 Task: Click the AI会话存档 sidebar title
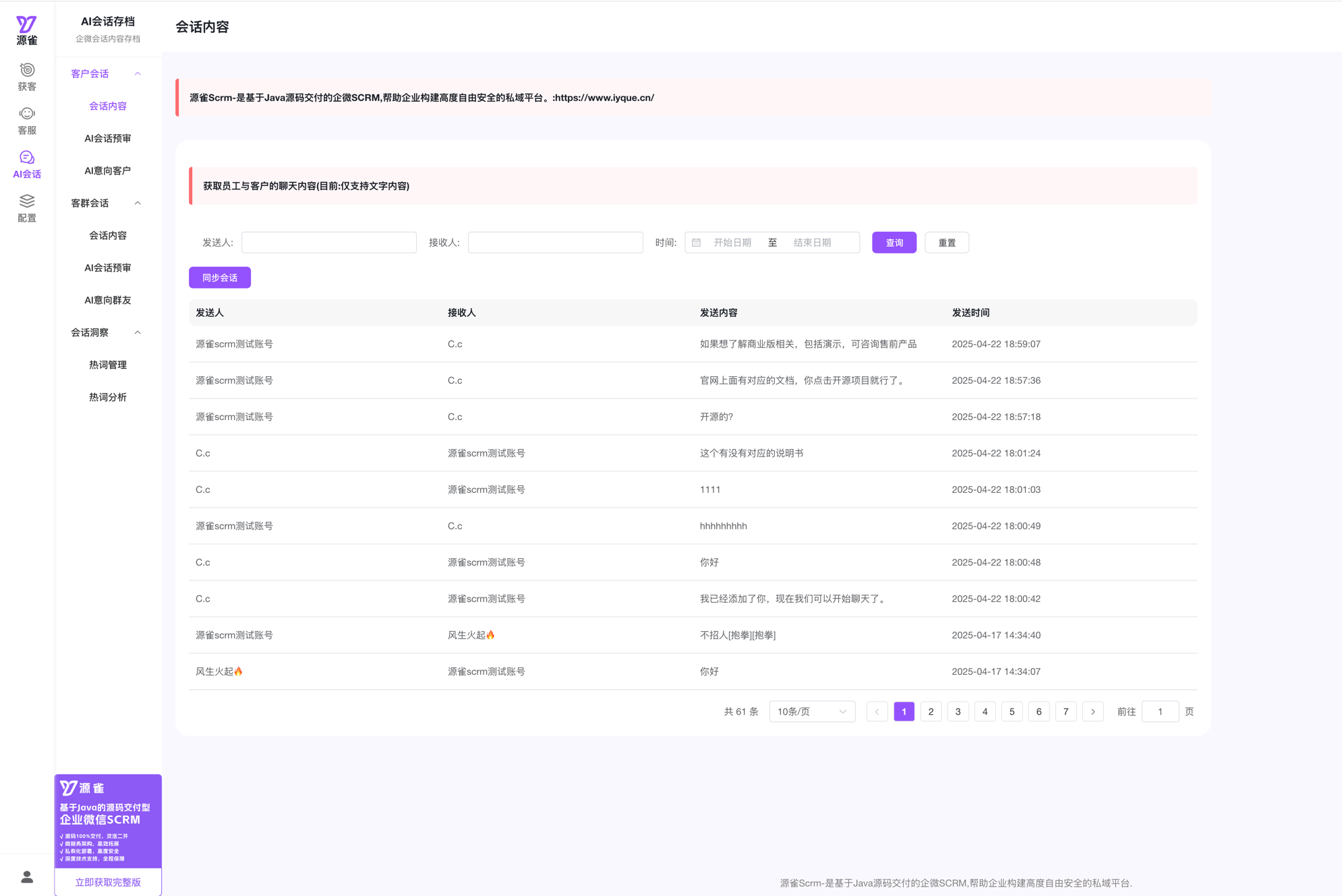pos(108,22)
